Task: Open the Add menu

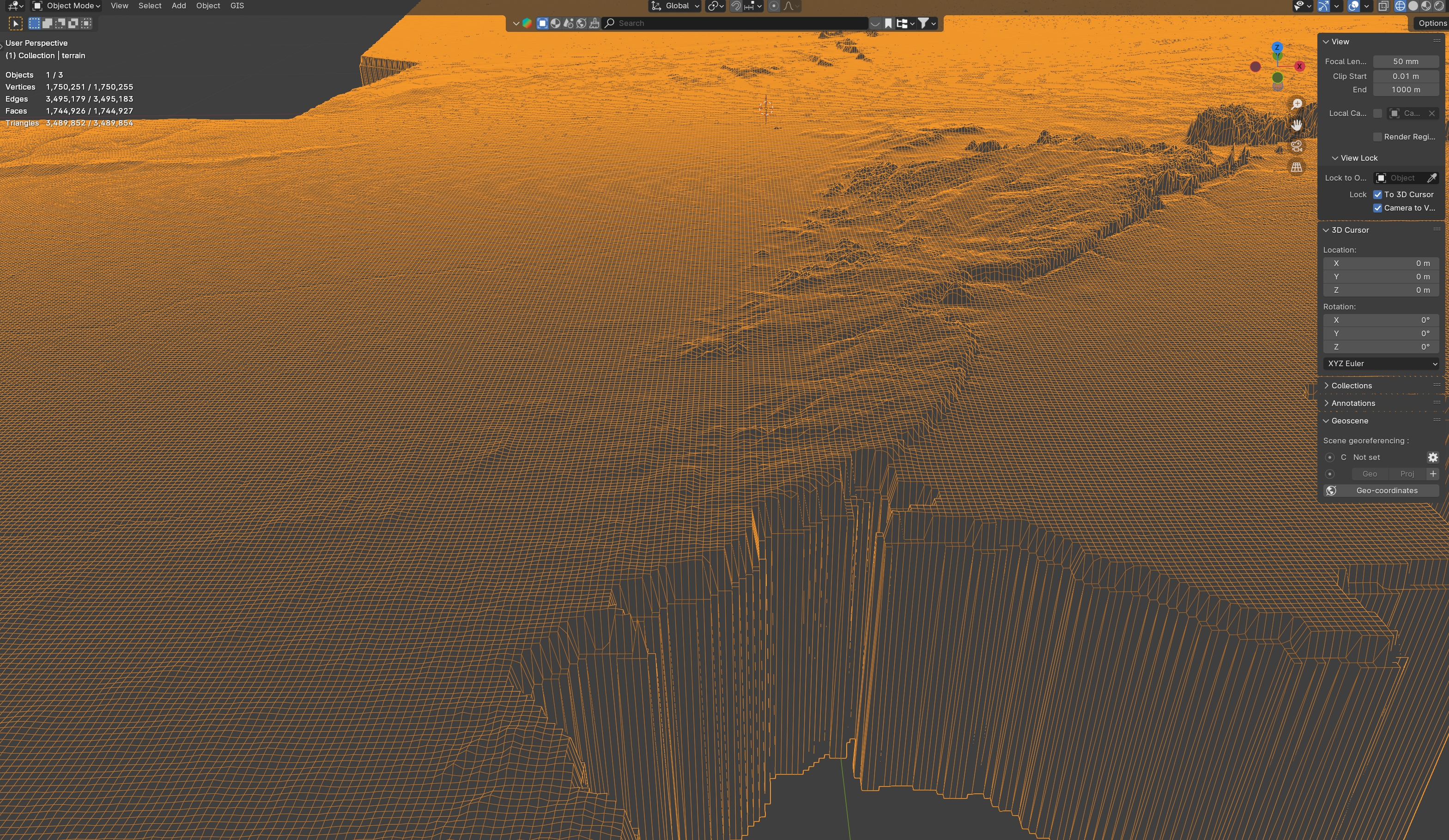Action: (x=178, y=6)
